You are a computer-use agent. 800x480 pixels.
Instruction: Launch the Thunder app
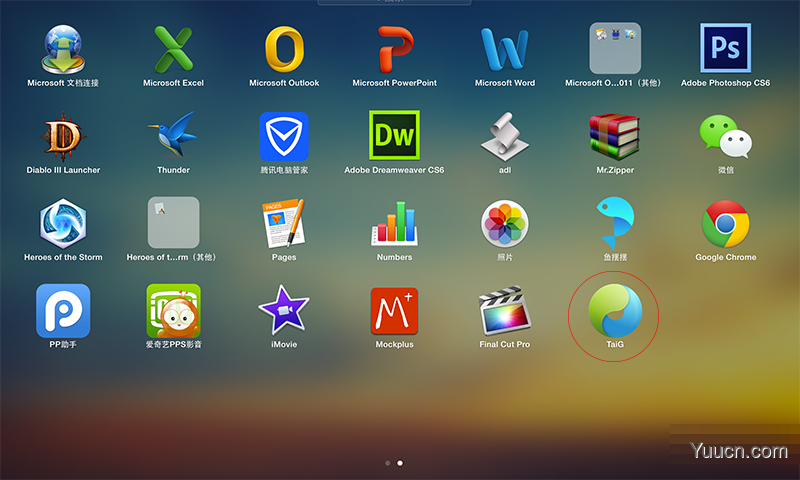coord(173,135)
